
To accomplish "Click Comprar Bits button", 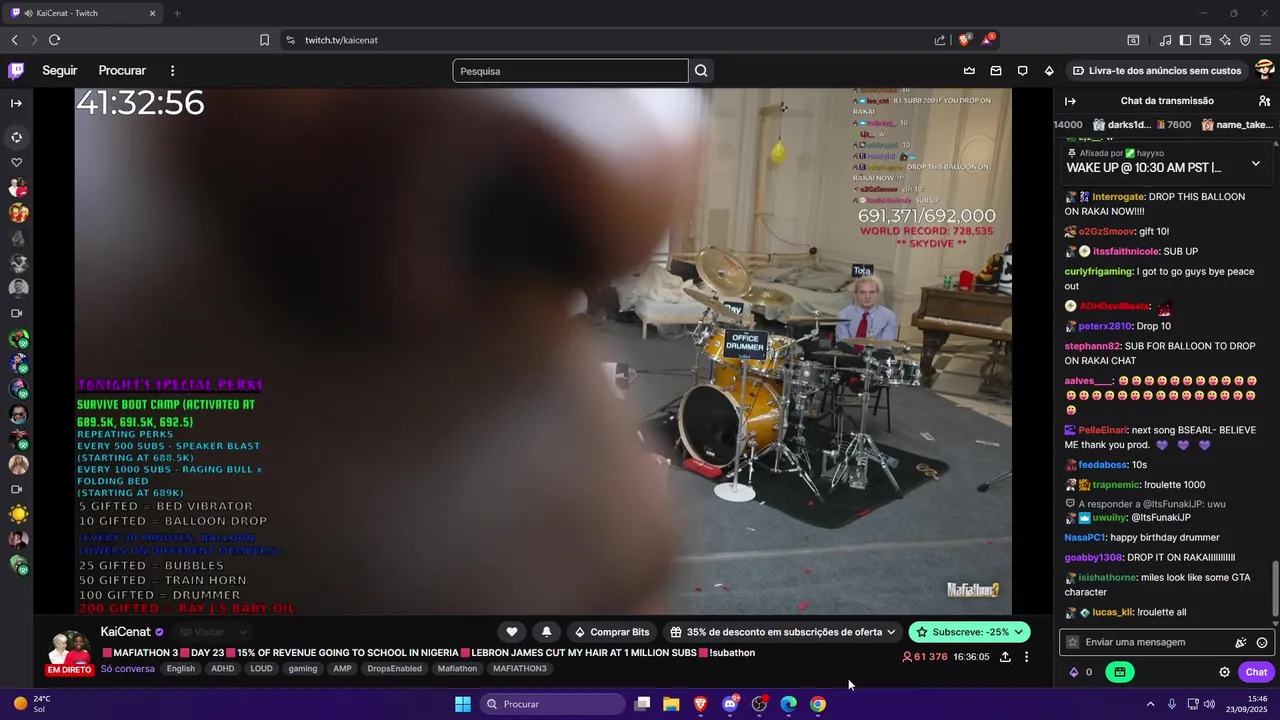I will tap(612, 632).
